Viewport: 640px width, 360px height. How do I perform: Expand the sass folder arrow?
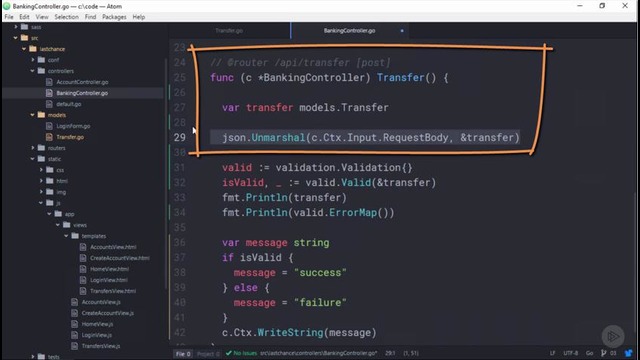click(x=16, y=27)
